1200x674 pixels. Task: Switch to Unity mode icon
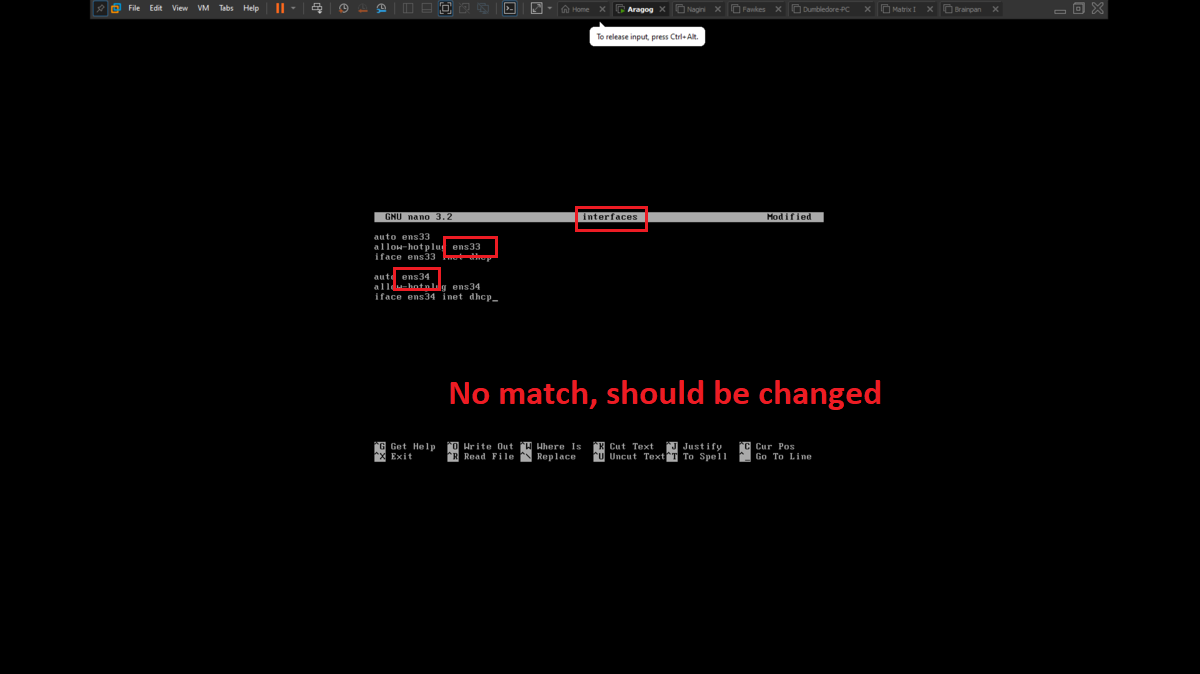click(x=464, y=8)
